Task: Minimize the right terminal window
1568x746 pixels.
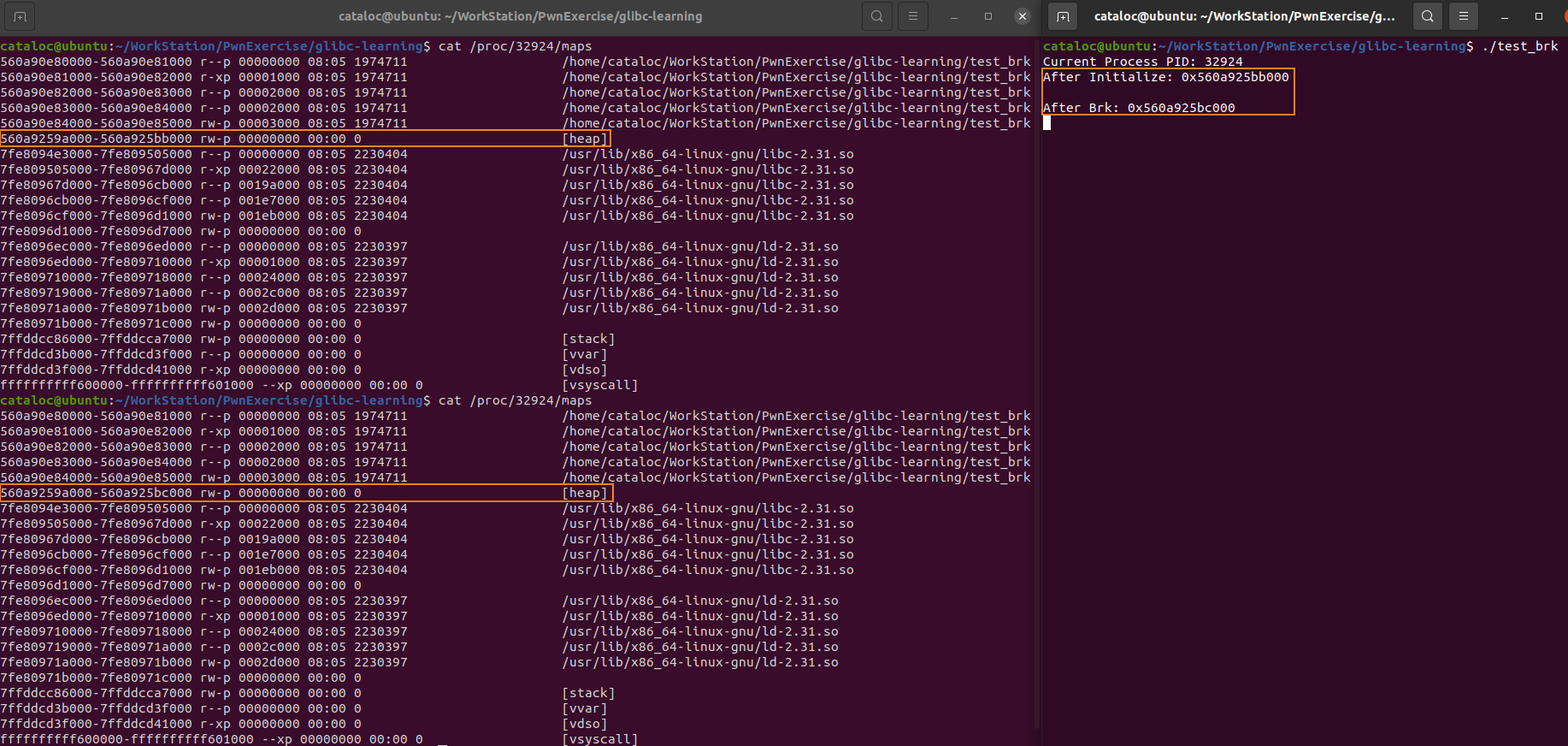Action: [1505, 16]
